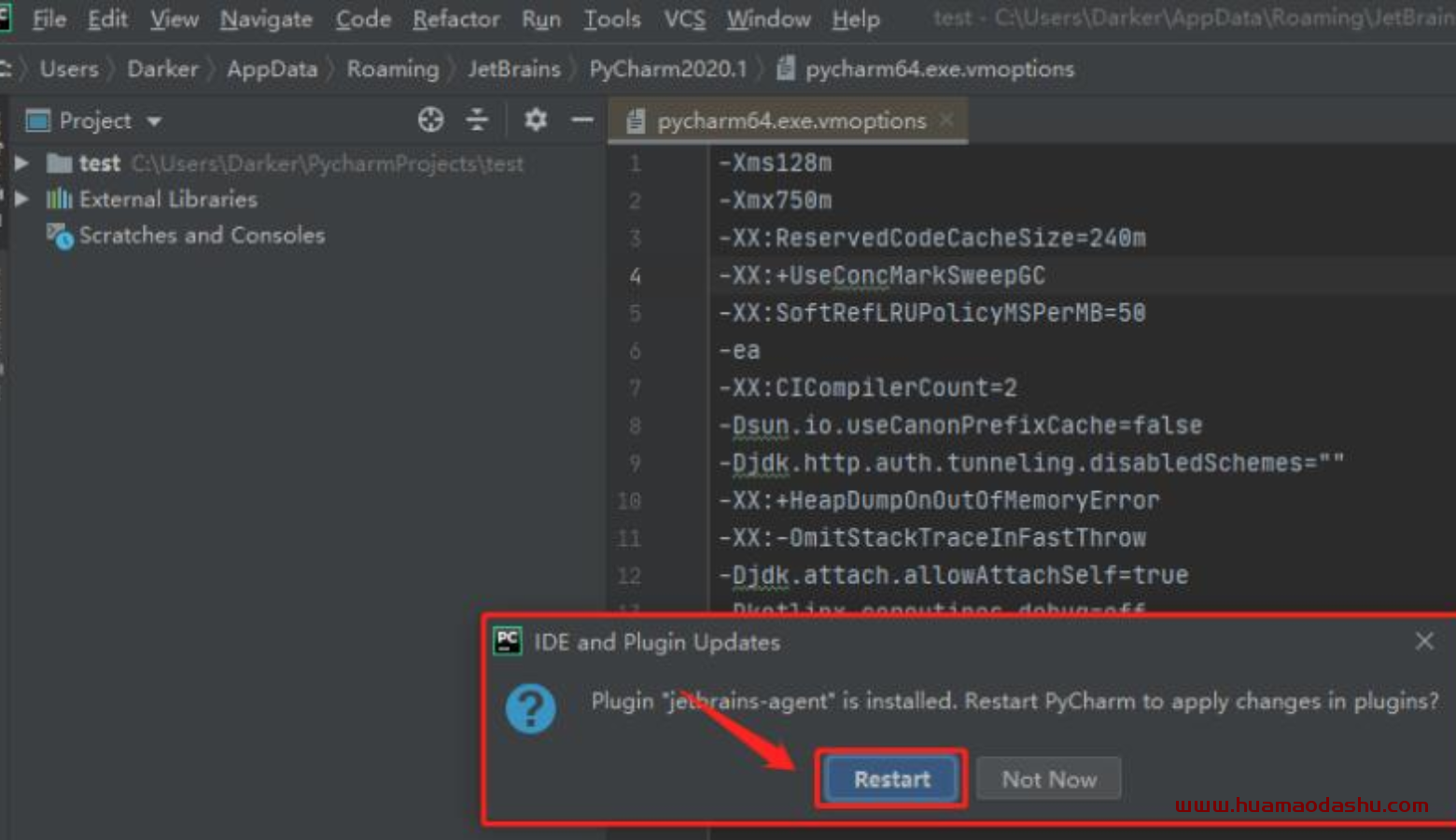The height and width of the screenshot is (840, 1456).
Task: Click the Not Now button
Action: (1049, 778)
